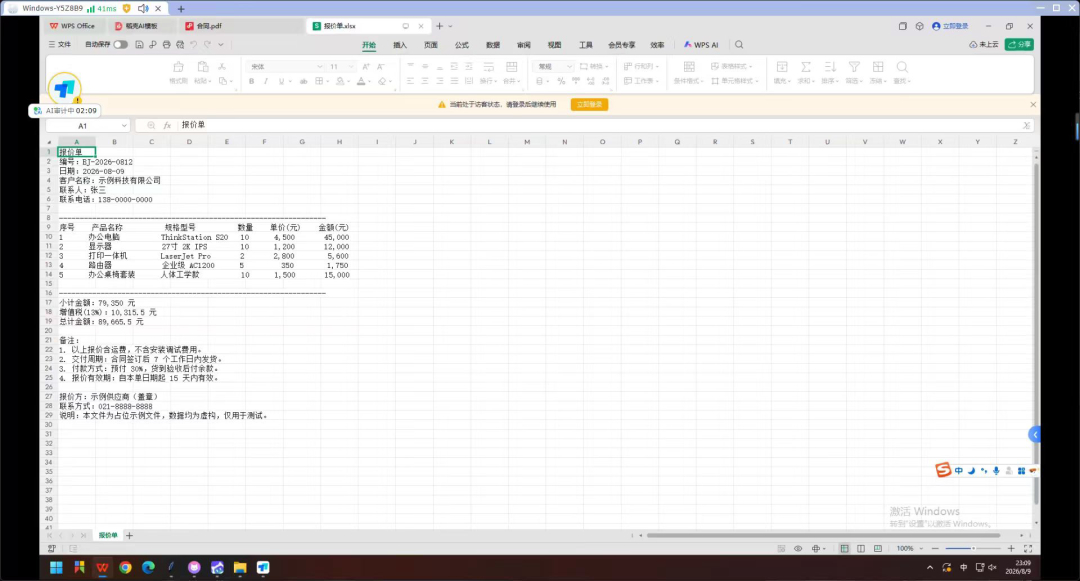The height and width of the screenshot is (581, 1080).
Task: Open the Page (页面) ribbon tab
Action: click(x=431, y=45)
